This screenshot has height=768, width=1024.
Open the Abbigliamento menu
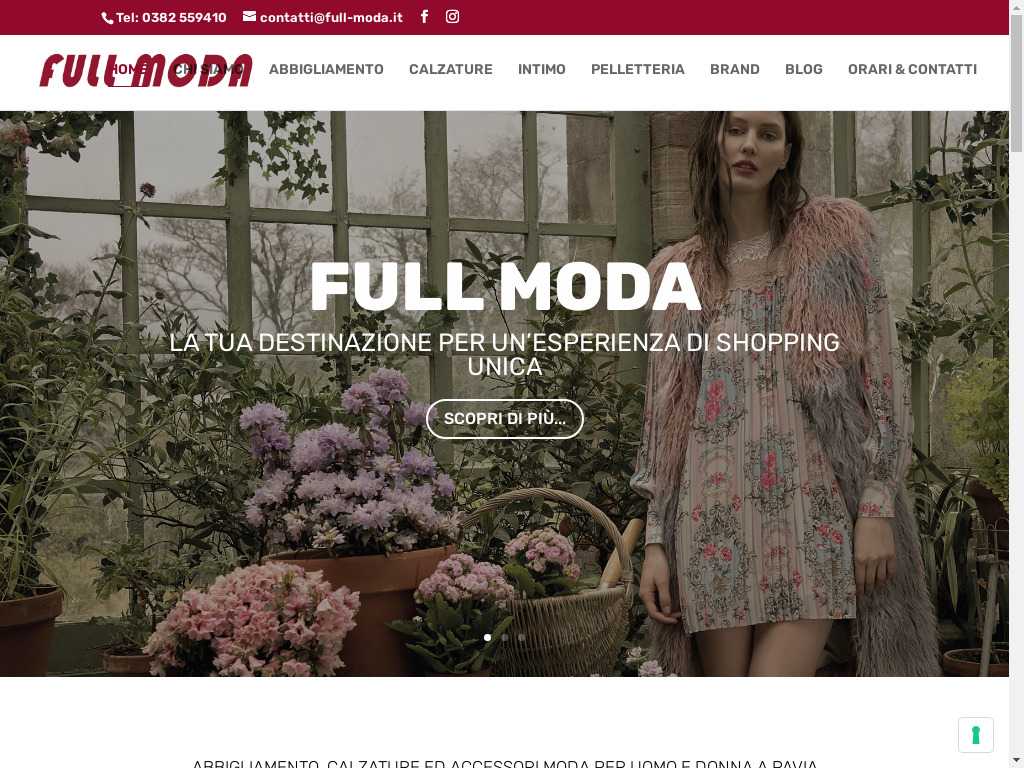pos(326,69)
